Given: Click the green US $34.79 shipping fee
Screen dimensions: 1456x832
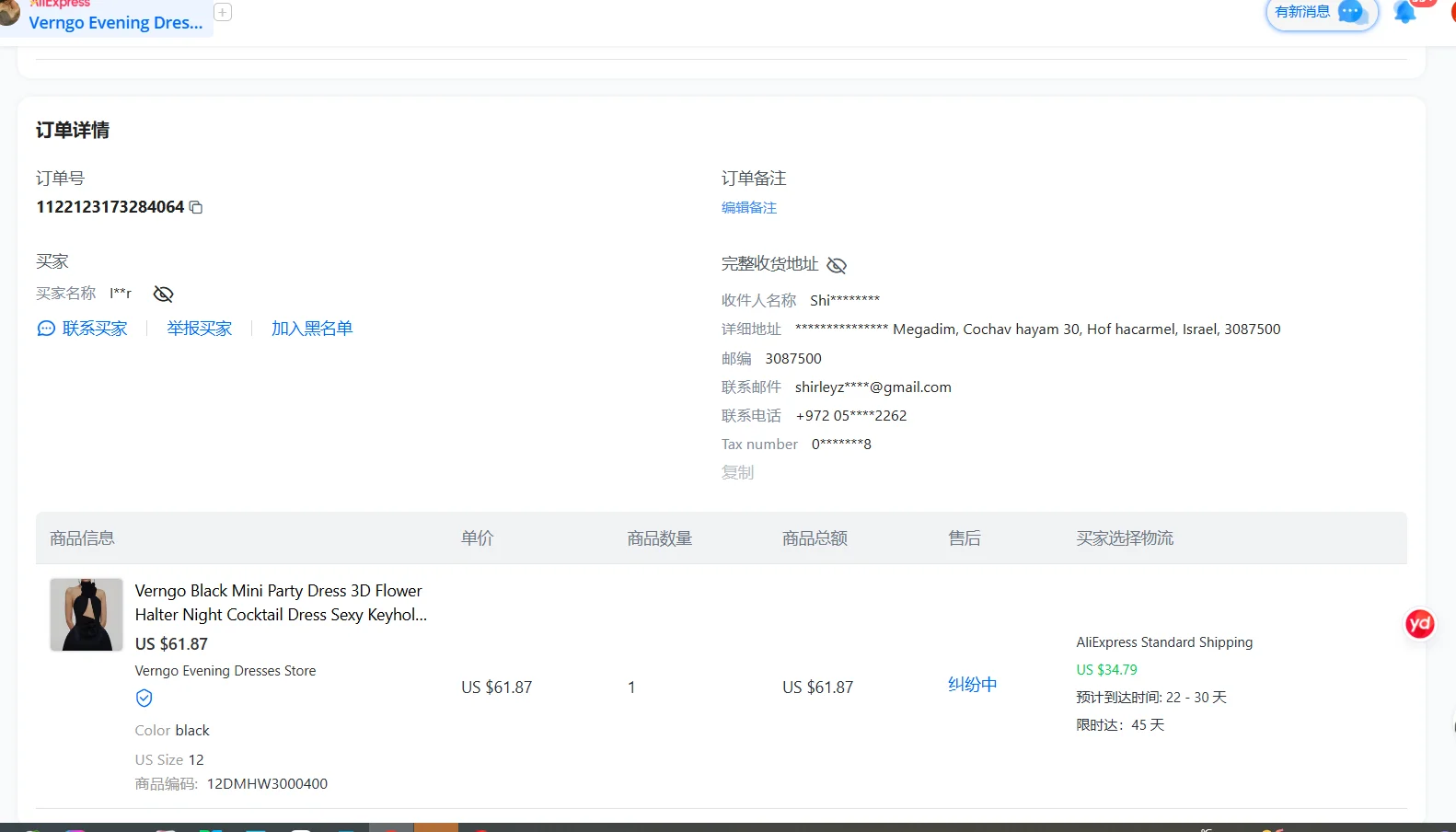Looking at the screenshot, I should click(1107, 670).
